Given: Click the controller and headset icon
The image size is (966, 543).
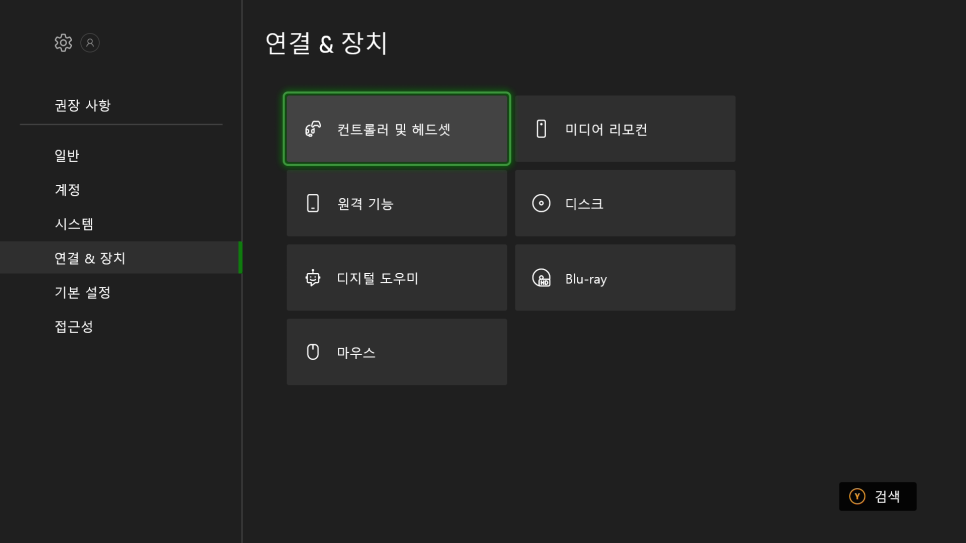Looking at the screenshot, I should [313, 129].
